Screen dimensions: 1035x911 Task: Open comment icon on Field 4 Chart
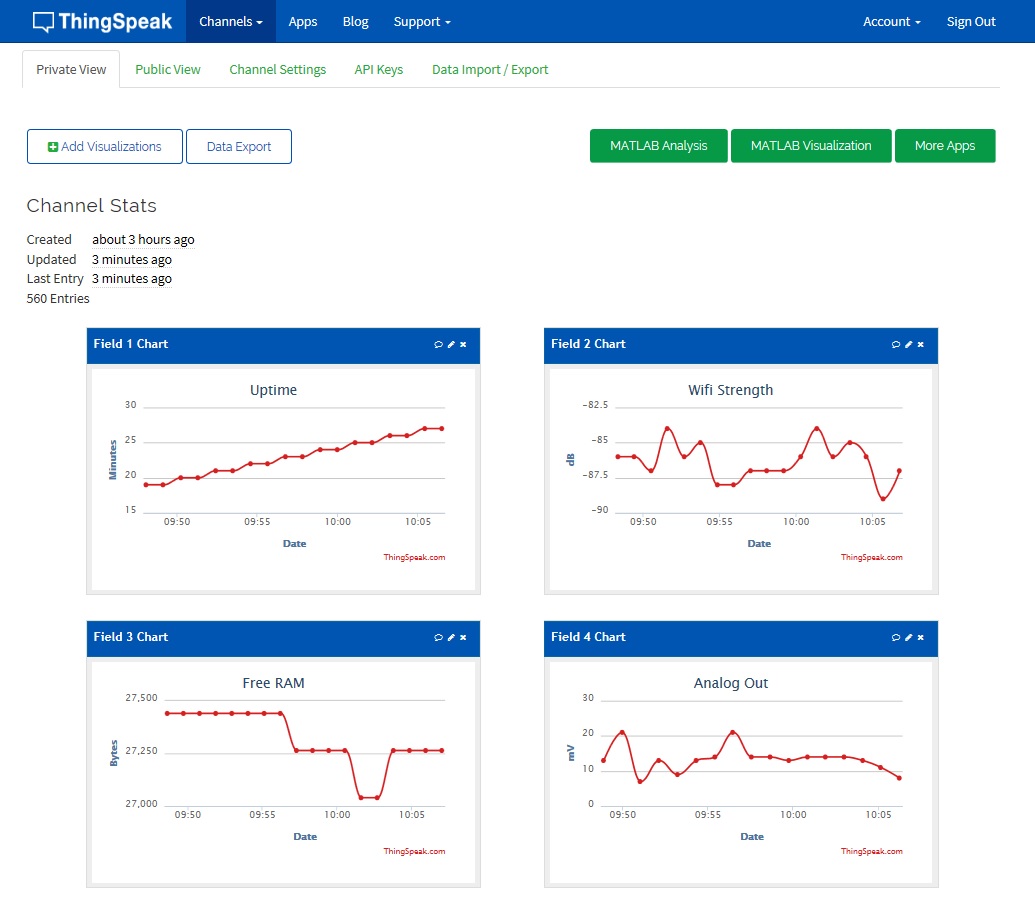896,638
